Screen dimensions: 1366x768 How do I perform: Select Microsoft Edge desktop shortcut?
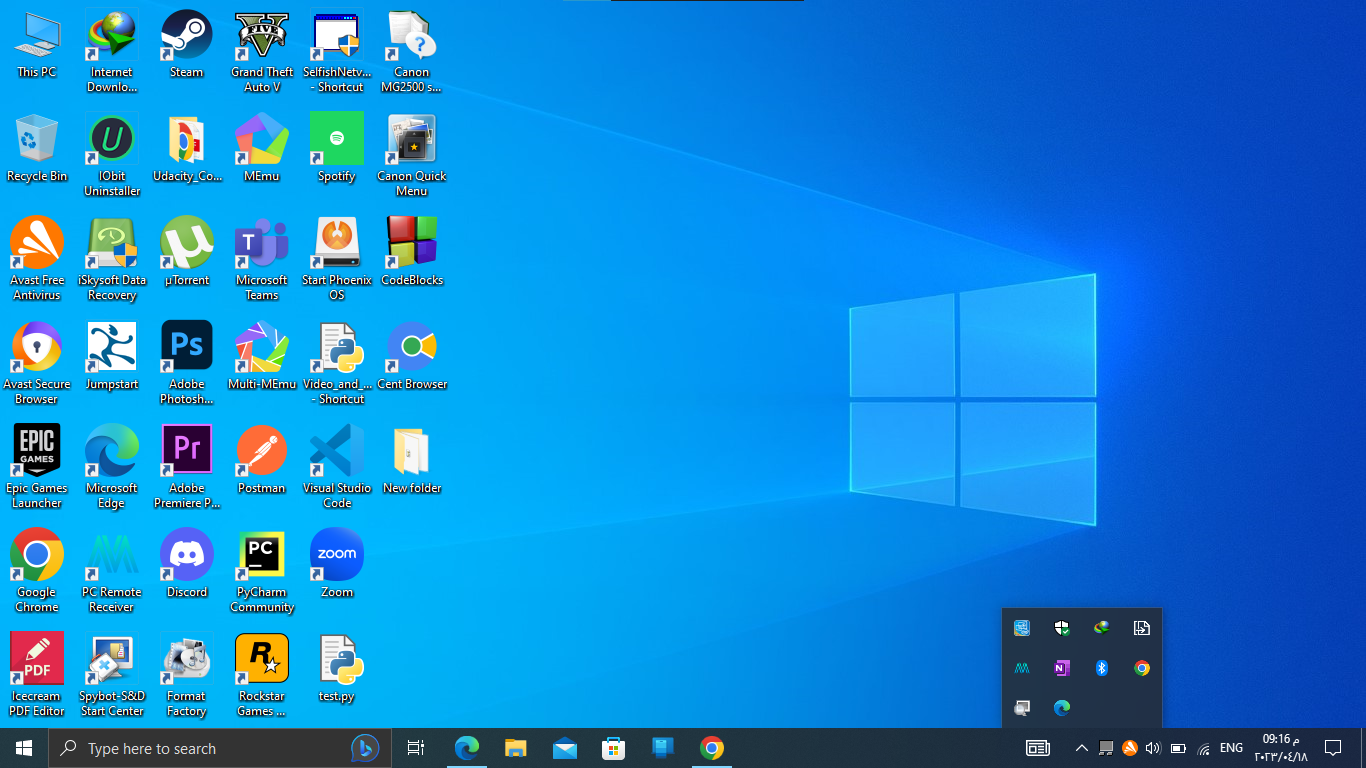point(112,468)
